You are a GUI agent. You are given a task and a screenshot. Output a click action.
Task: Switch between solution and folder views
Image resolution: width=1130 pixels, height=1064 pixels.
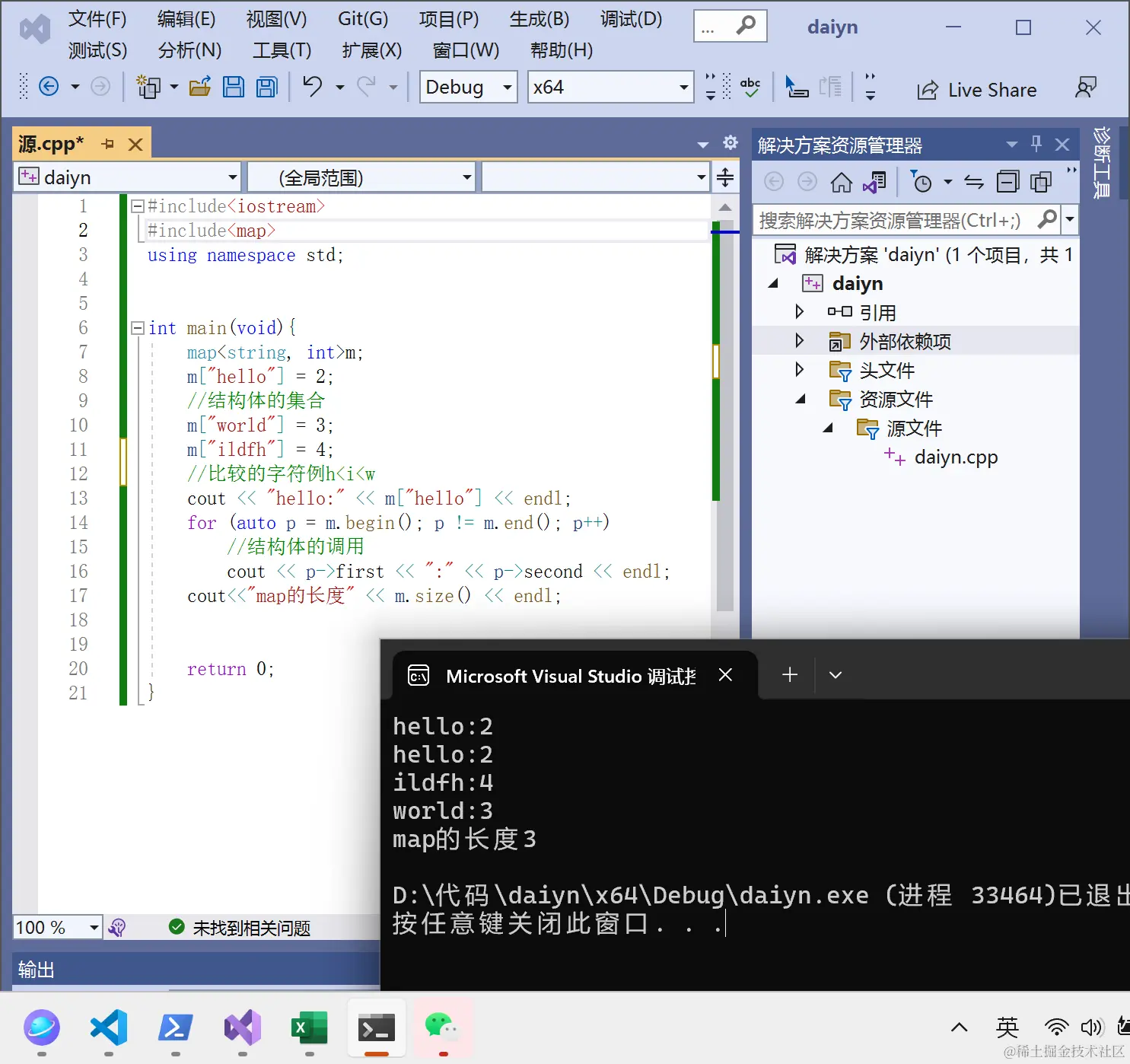(874, 182)
